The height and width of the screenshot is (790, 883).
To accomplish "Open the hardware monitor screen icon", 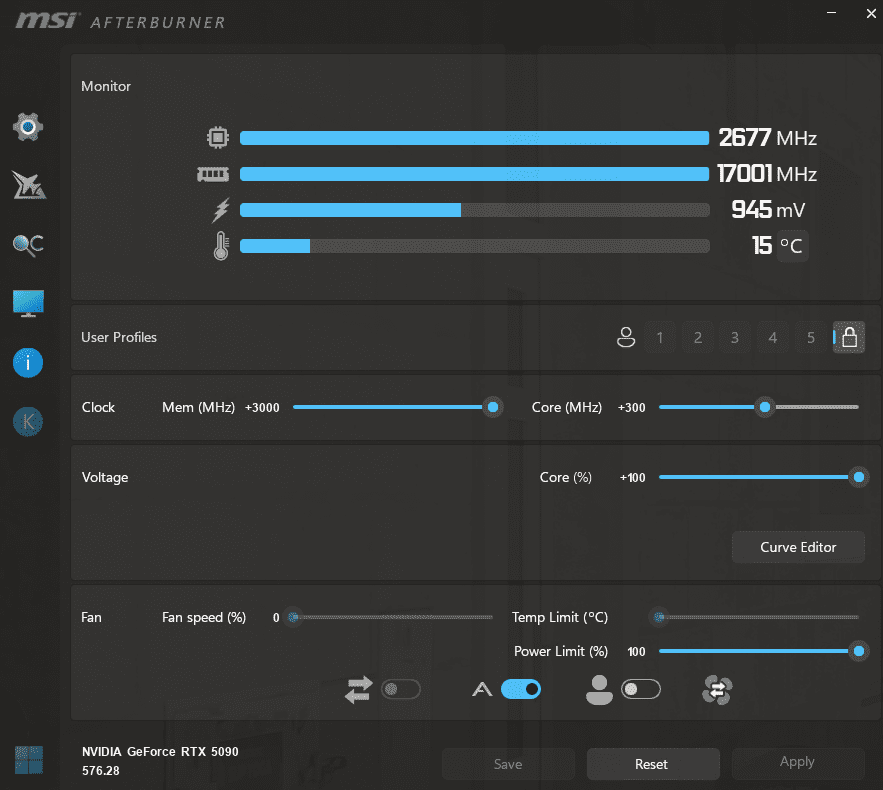I will [28, 303].
